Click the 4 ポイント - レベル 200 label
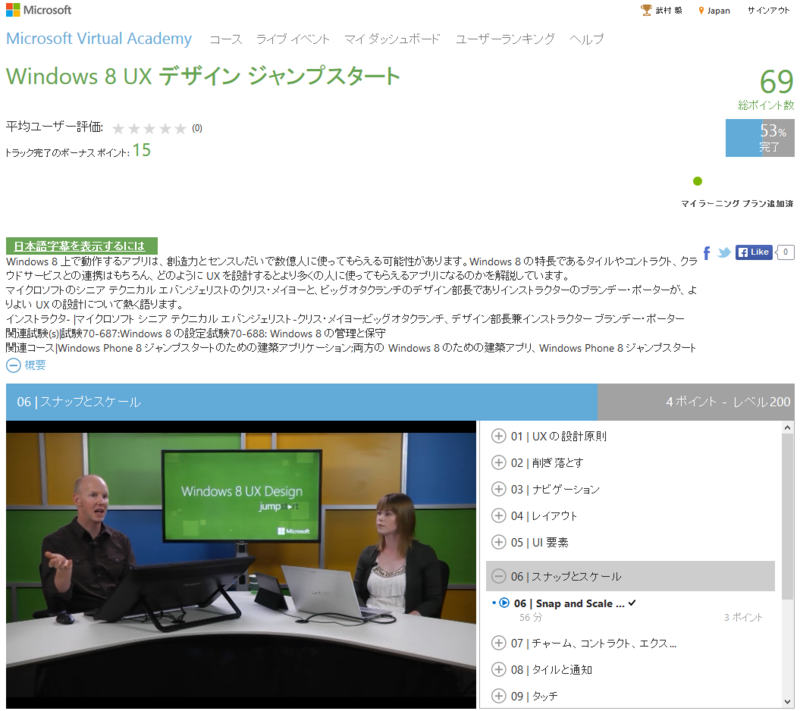 (x=728, y=402)
